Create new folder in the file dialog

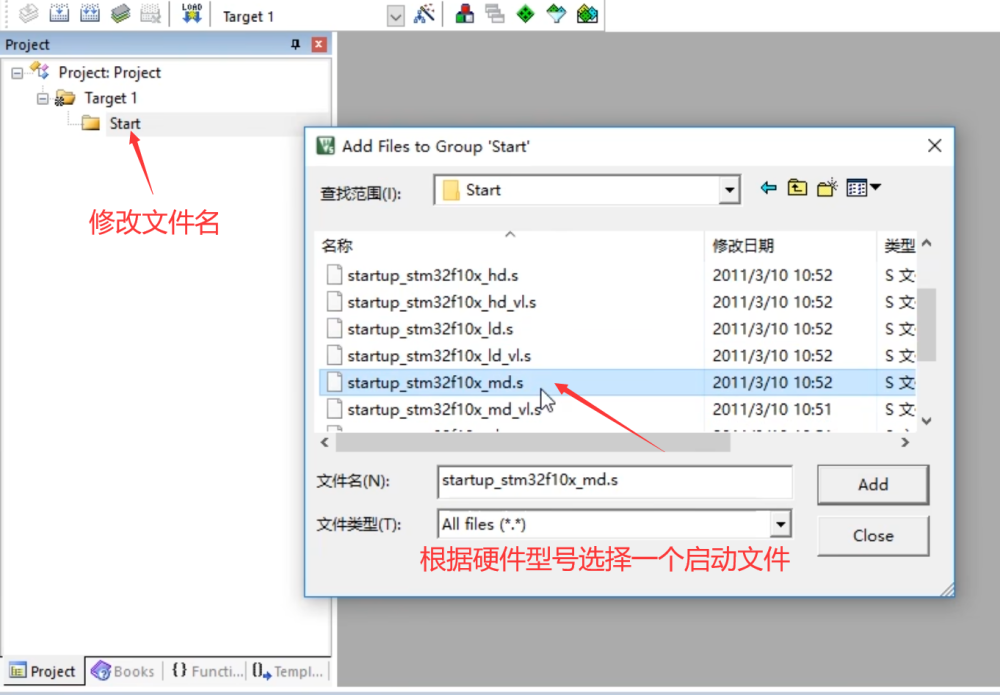coord(826,188)
